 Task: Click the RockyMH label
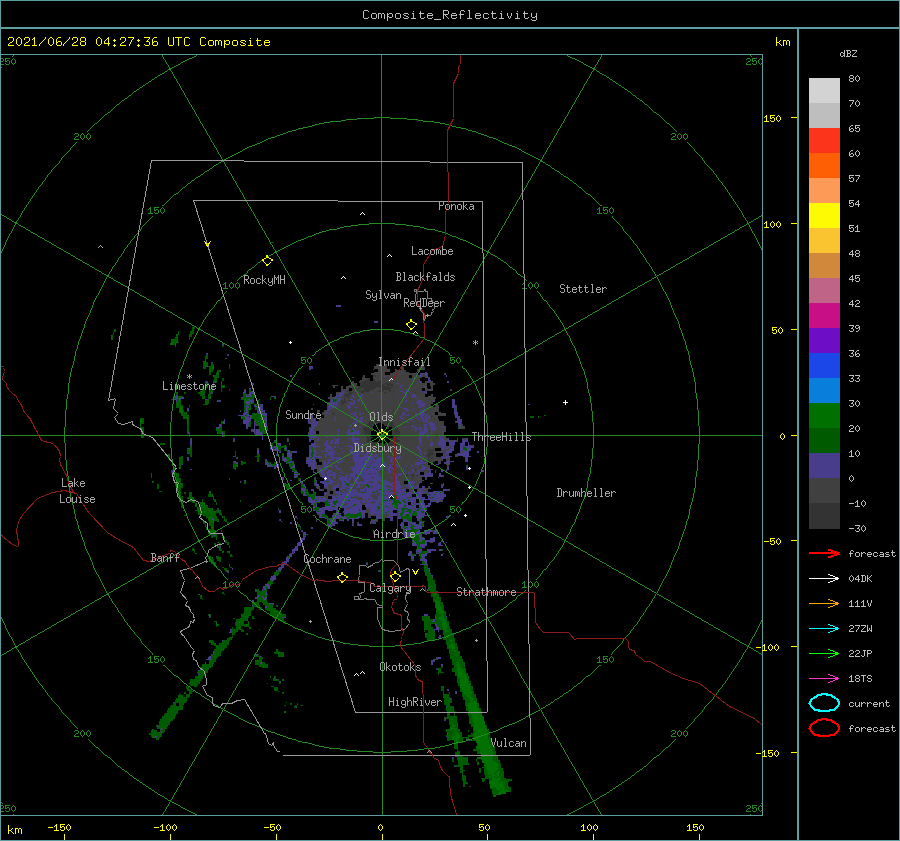tap(264, 280)
